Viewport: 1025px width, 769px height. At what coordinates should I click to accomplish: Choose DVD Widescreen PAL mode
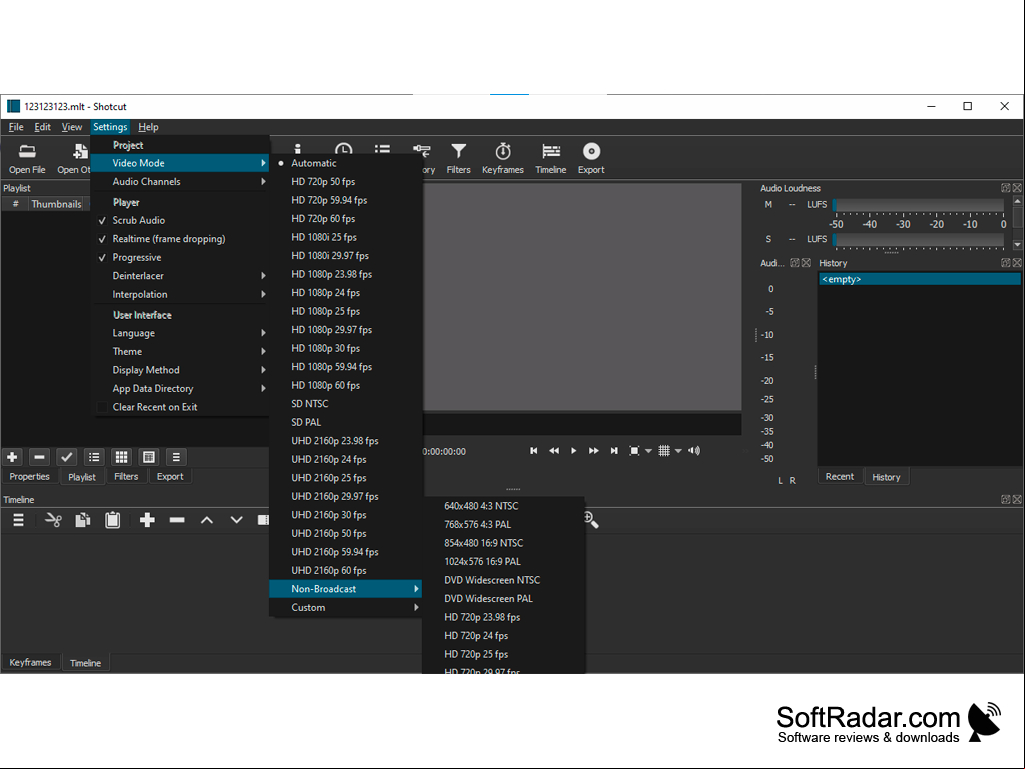click(x=503, y=598)
